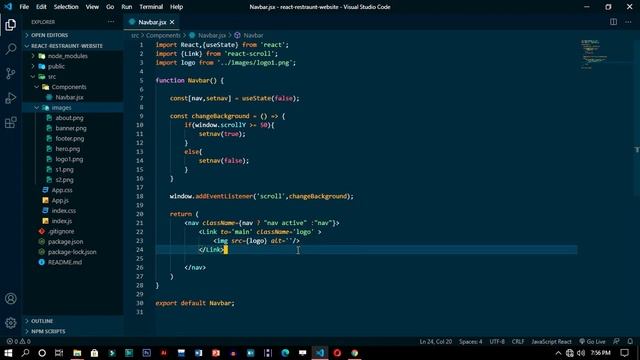Click Ln 24, Col 20 in status bar
640x360 pixels.
[x=436, y=341]
